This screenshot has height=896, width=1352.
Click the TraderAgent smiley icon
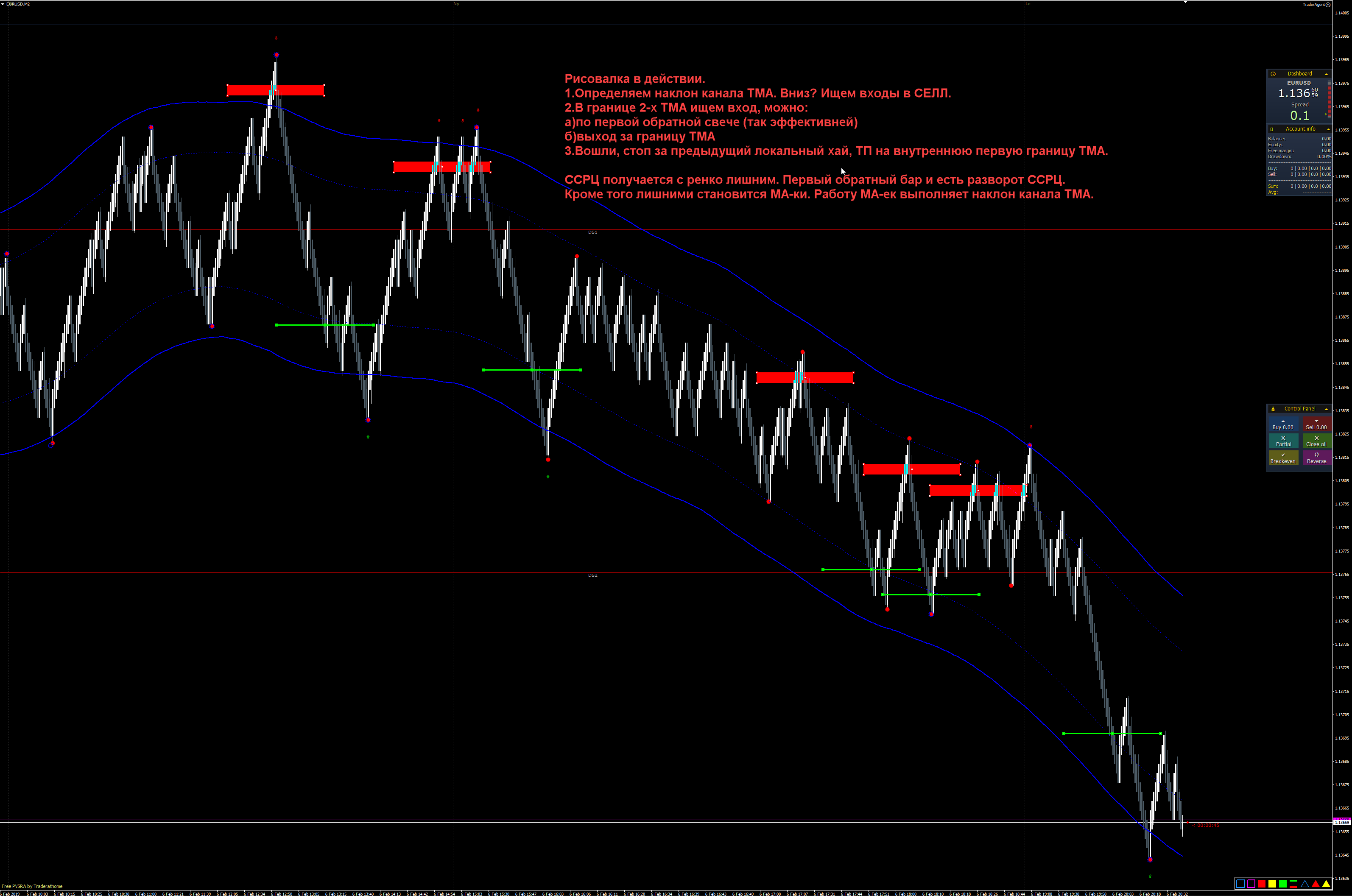pos(1328,5)
